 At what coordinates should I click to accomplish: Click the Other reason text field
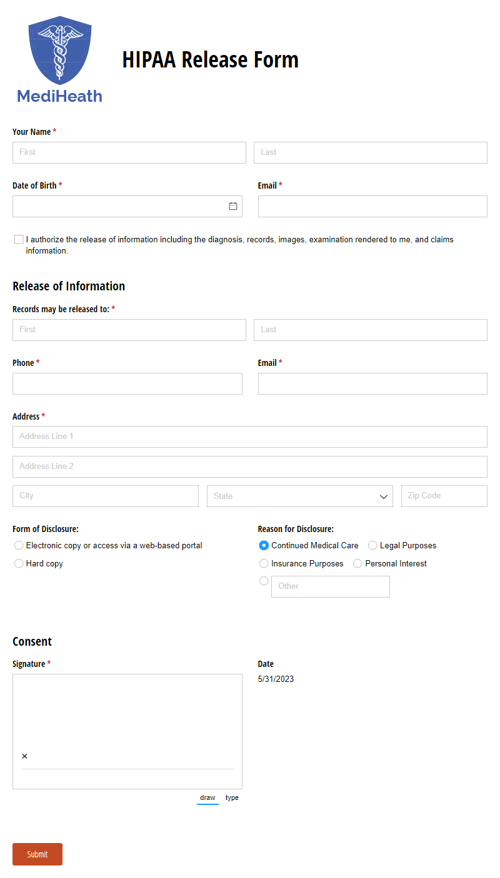coord(330,586)
